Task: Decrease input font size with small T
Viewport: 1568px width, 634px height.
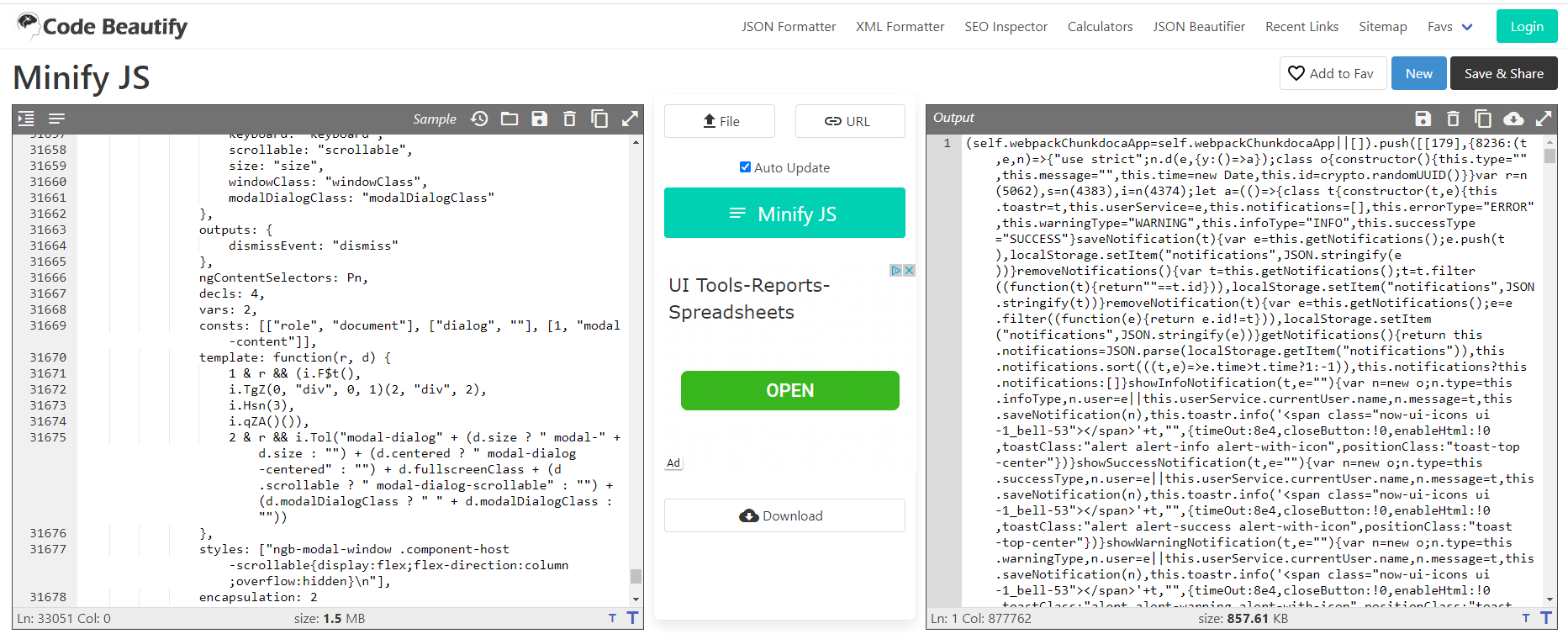Action: click(x=612, y=619)
